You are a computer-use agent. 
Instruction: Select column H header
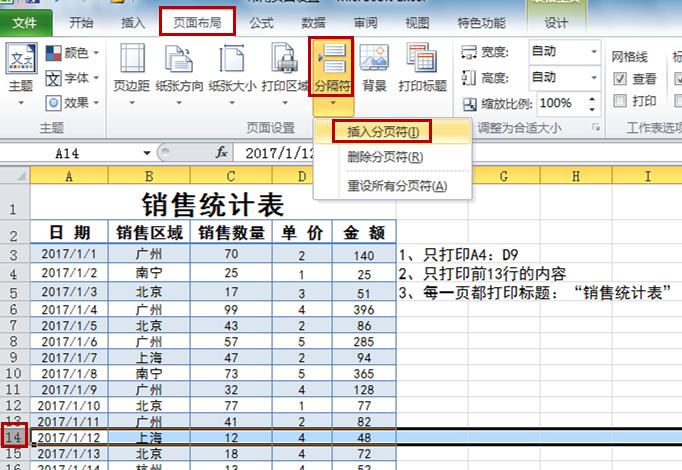pyautogui.click(x=576, y=176)
